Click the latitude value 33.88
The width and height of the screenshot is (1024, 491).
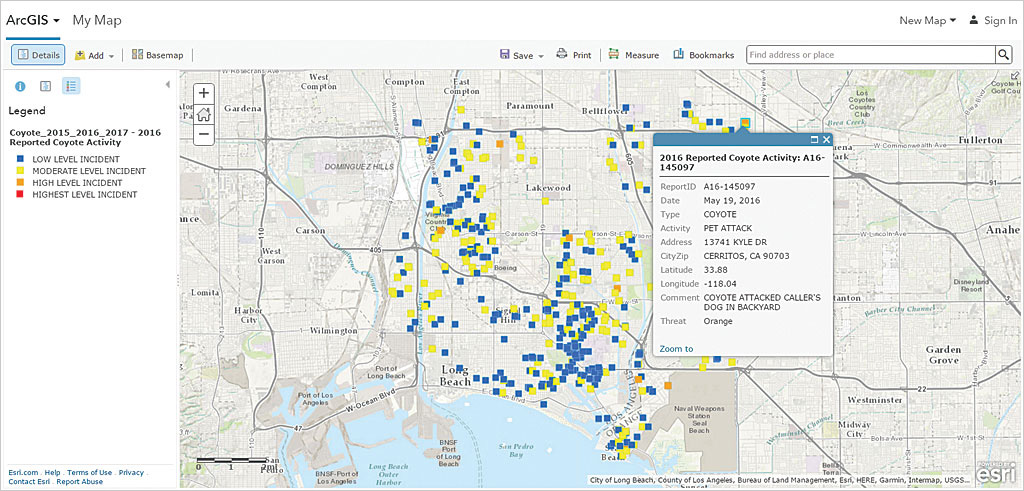[x=715, y=270]
